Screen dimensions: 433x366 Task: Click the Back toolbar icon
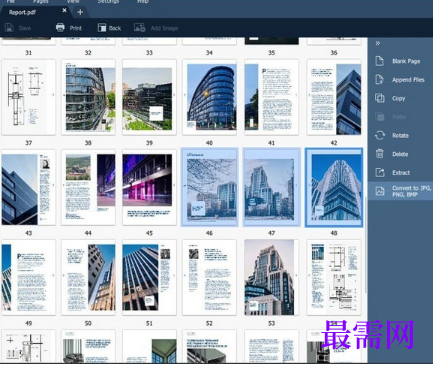[102, 28]
